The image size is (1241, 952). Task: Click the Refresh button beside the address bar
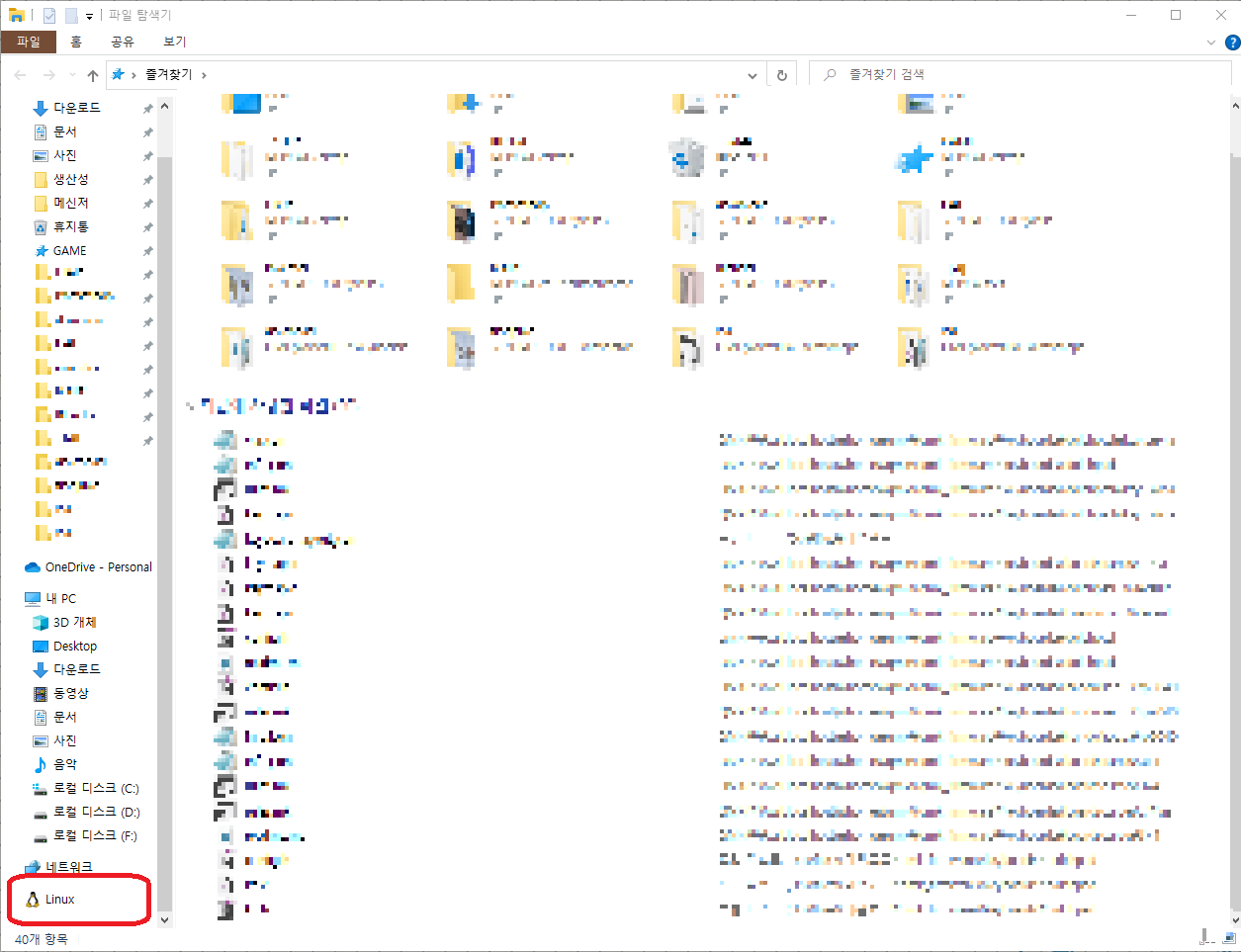point(782,75)
